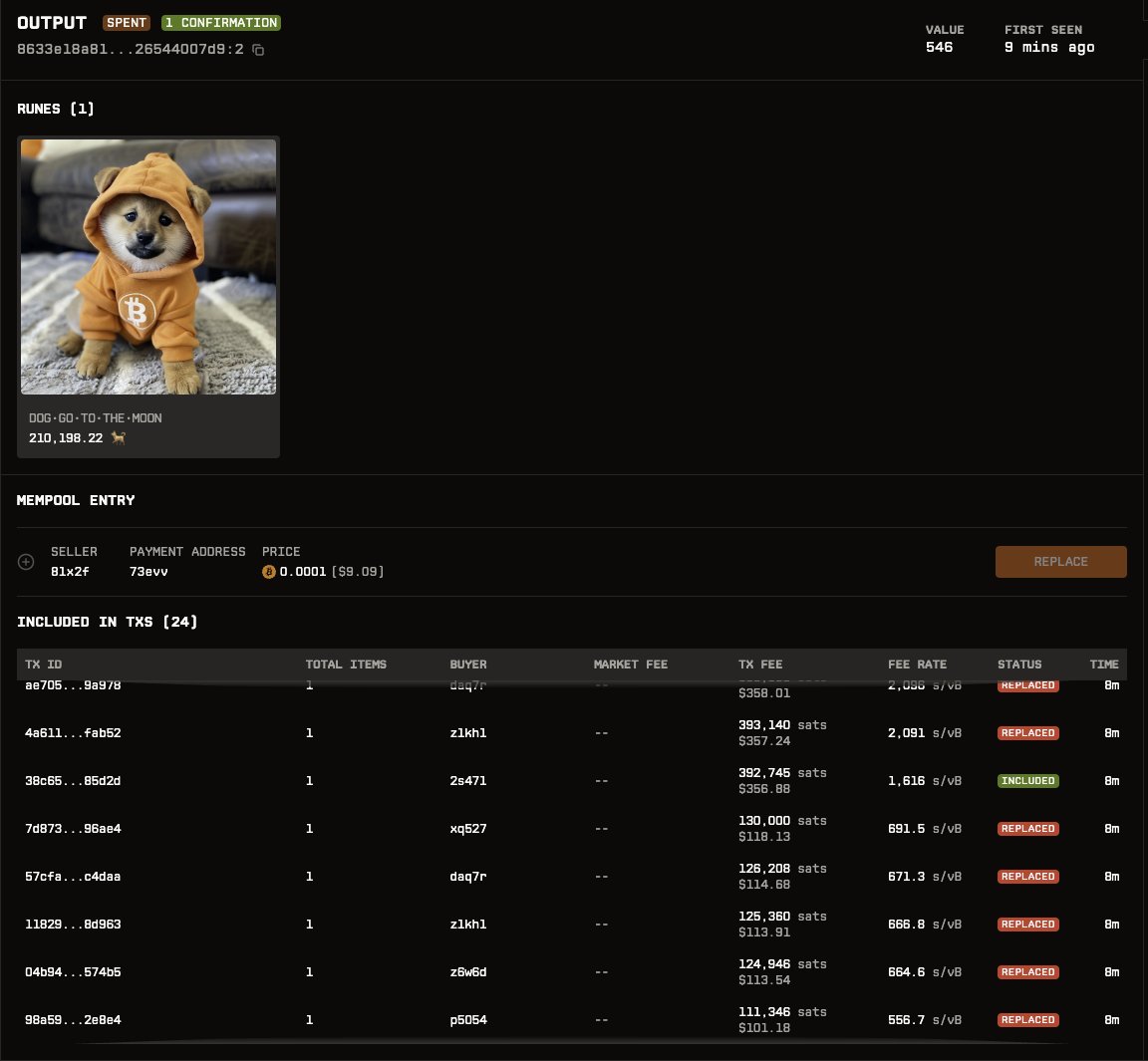1148x1061 pixels.
Task: Click the output value 546
Action: coord(939,47)
